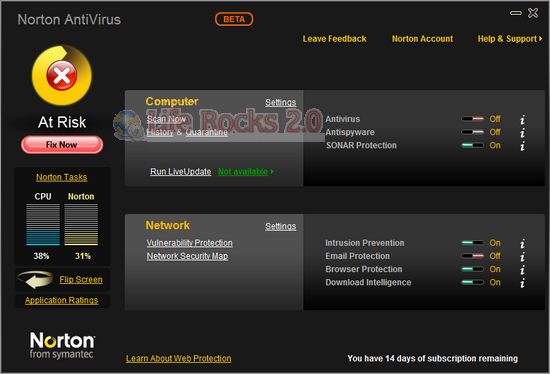Open info icon for Antivirus
Viewport: 550px width, 374px height.
pyautogui.click(x=522, y=119)
